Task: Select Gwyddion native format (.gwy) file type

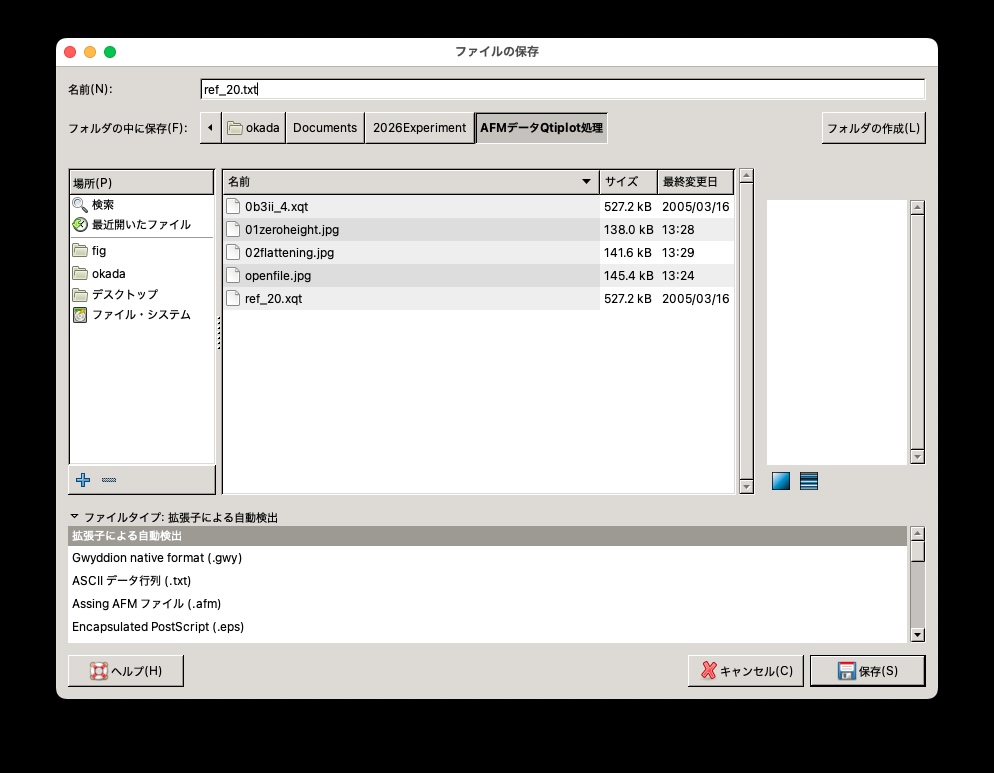Action: click(x=487, y=557)
